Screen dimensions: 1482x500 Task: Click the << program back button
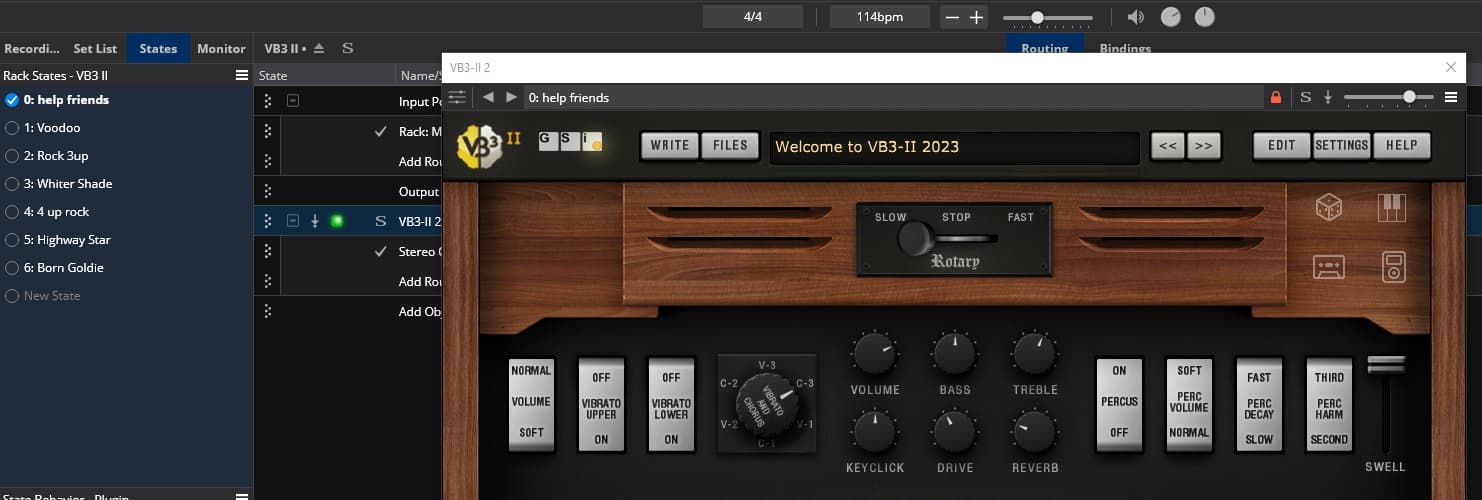[1167, 146]
